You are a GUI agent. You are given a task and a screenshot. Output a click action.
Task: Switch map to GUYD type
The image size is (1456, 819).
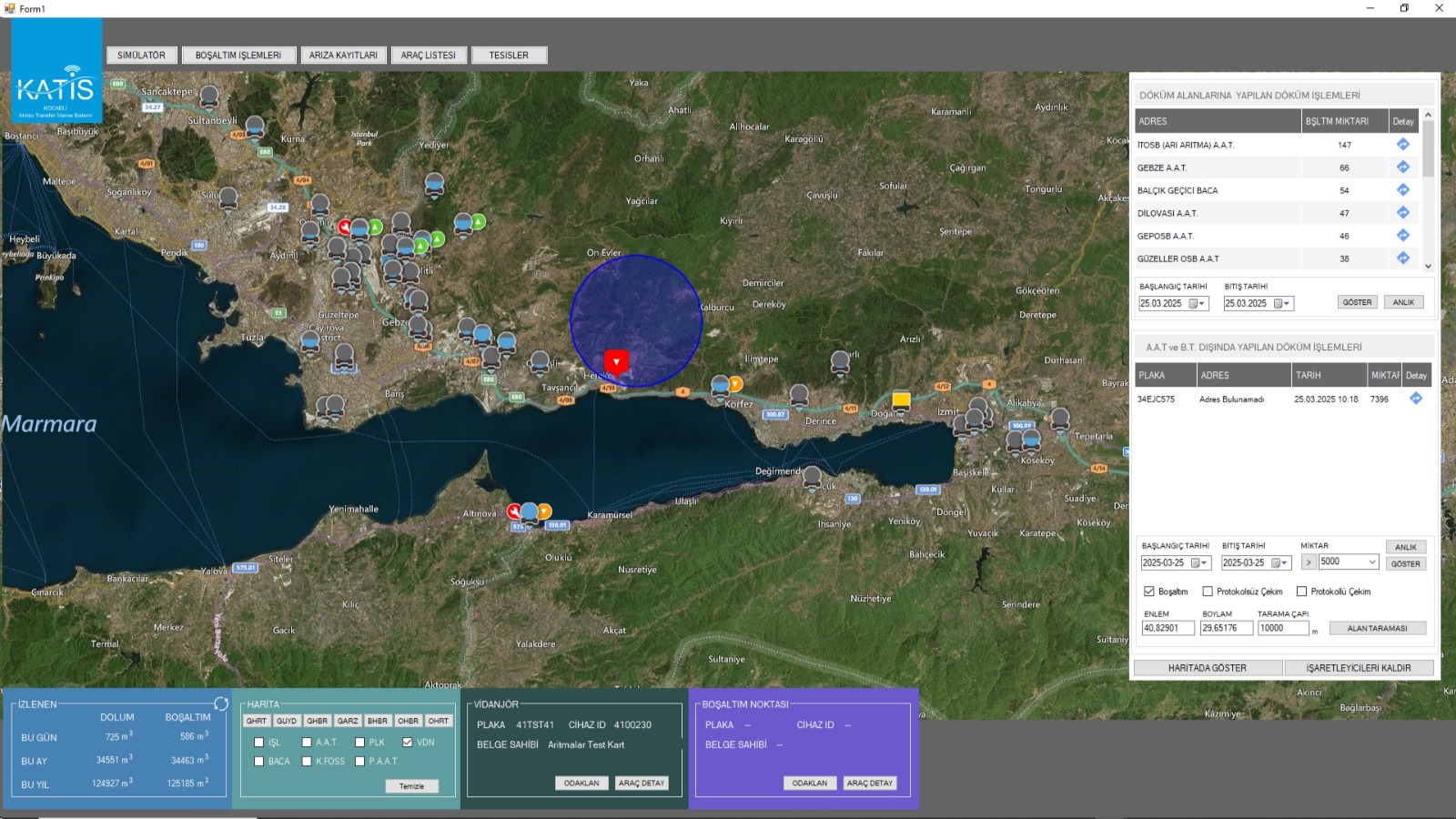[287, 721]
